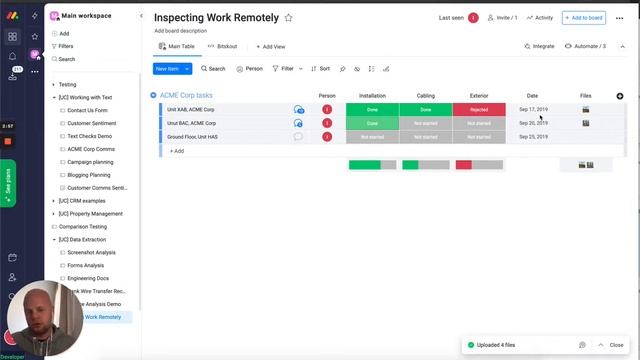Click the + Add item row field
The image size is (640, 360).
pyautogui.click(x=393, y=151)
